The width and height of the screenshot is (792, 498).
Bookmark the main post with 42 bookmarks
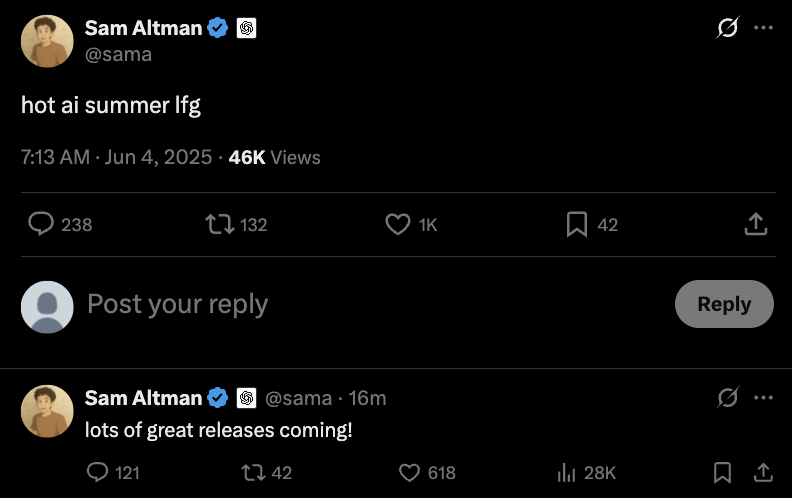pyautogui.click(x=577, y=224)
